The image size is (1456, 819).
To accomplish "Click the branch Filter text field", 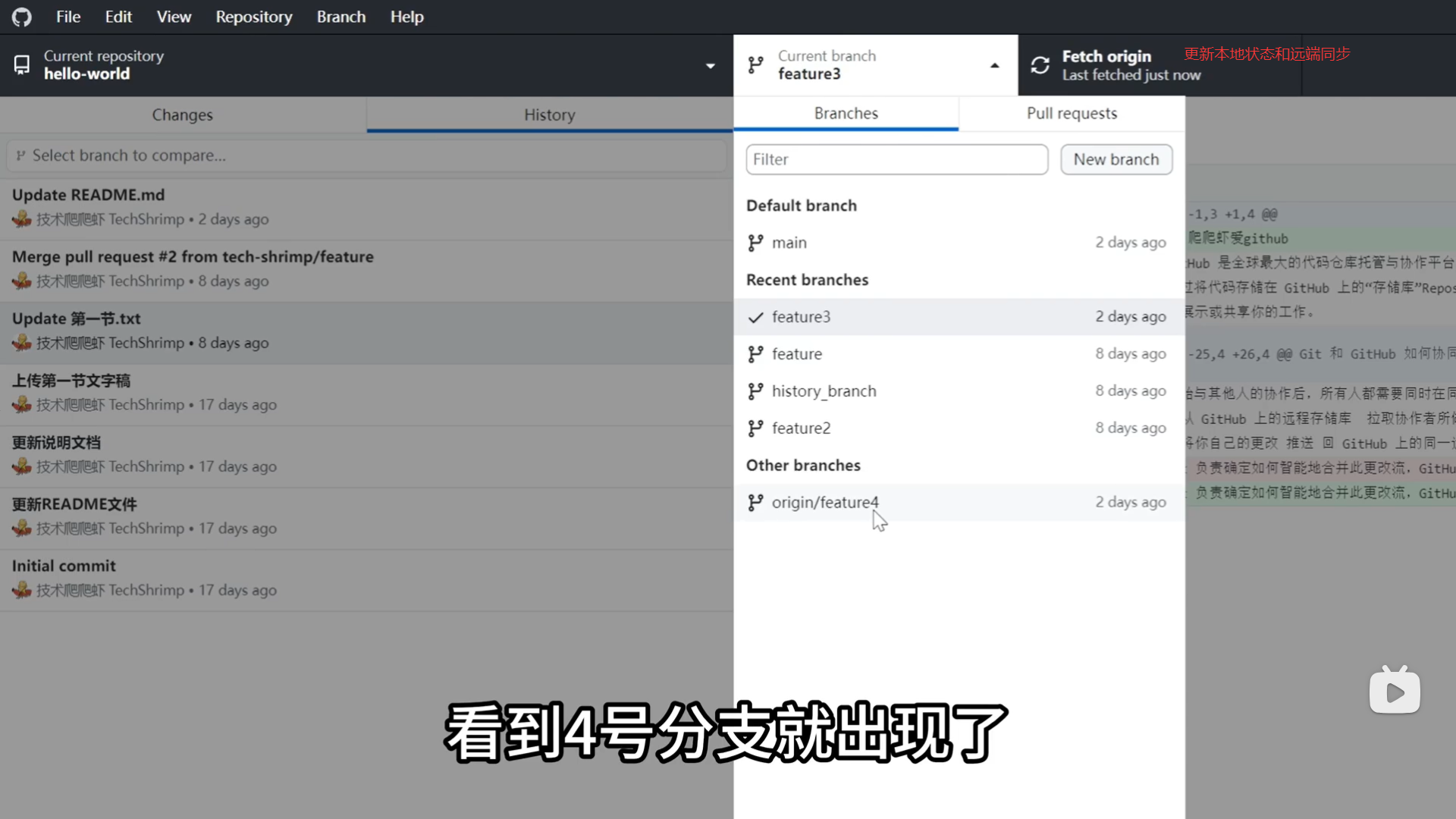I will [896, 160].
